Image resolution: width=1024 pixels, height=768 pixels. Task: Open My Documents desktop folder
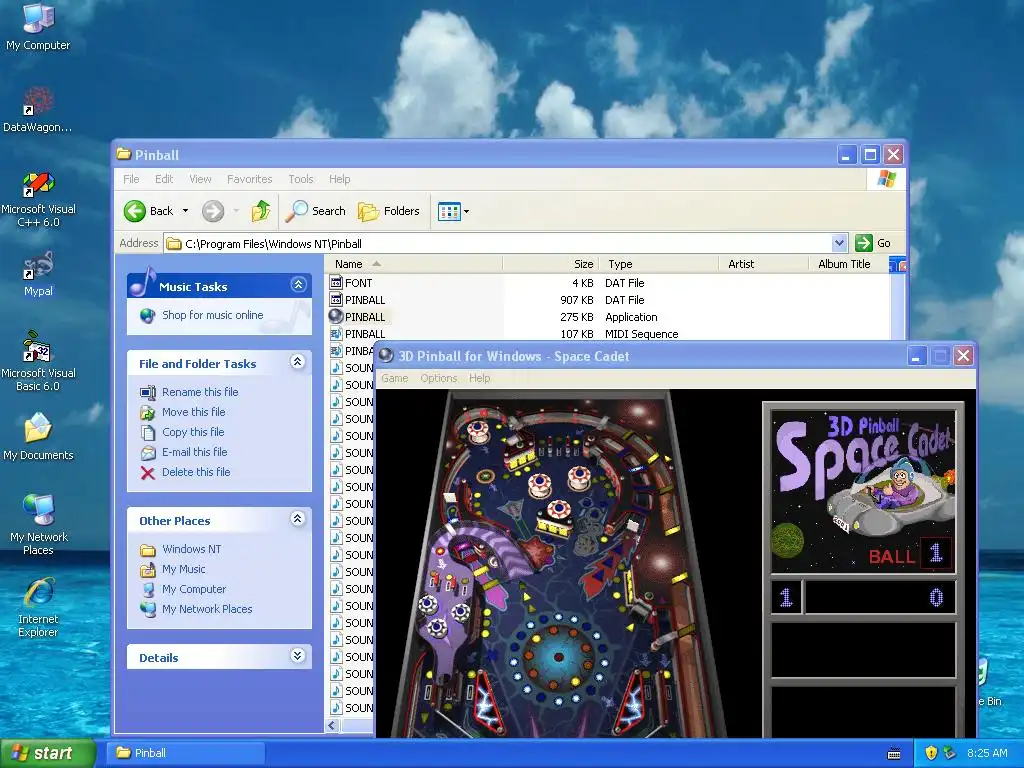[x=38, y=436]
